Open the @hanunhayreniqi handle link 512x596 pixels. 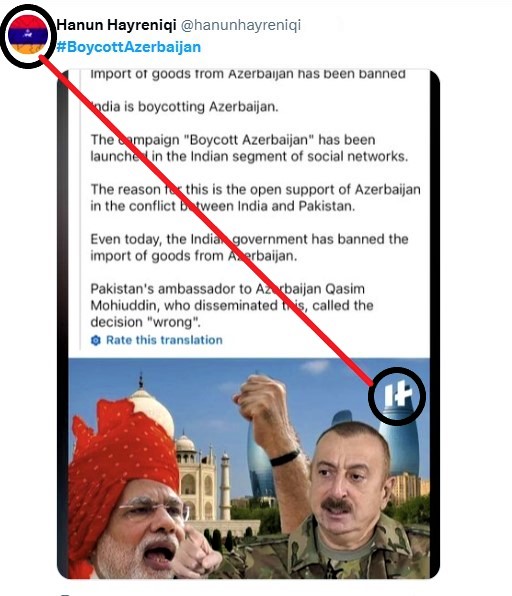point(241,25)
